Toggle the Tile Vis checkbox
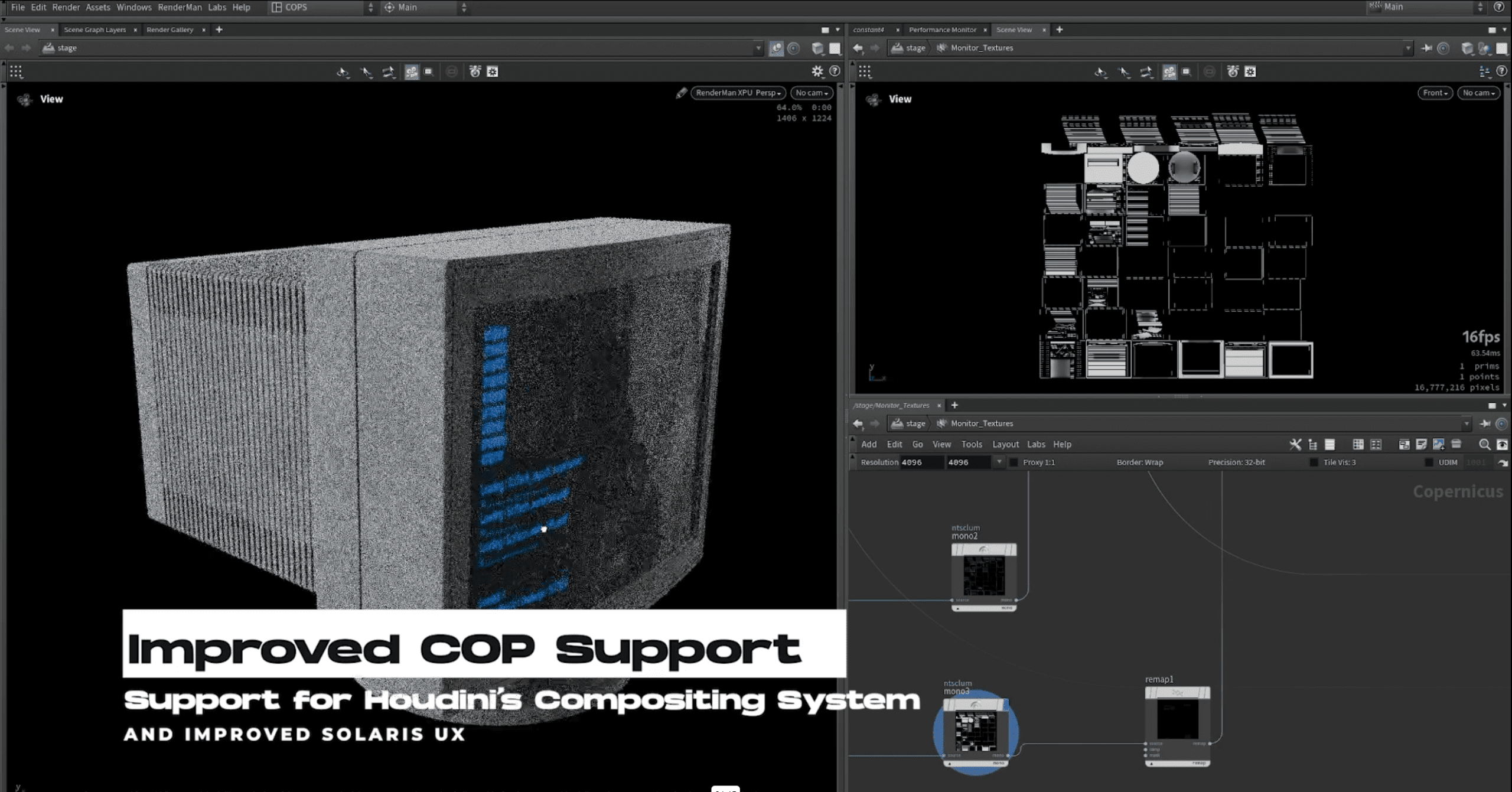This screenshot has height=792, width=1512. pos(1315,462)
